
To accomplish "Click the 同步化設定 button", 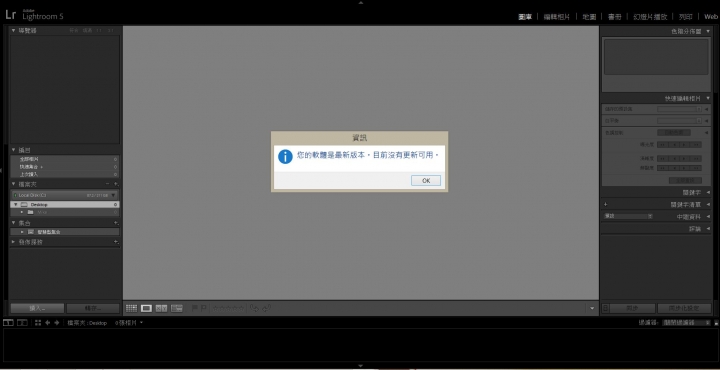I will (684, 308).
